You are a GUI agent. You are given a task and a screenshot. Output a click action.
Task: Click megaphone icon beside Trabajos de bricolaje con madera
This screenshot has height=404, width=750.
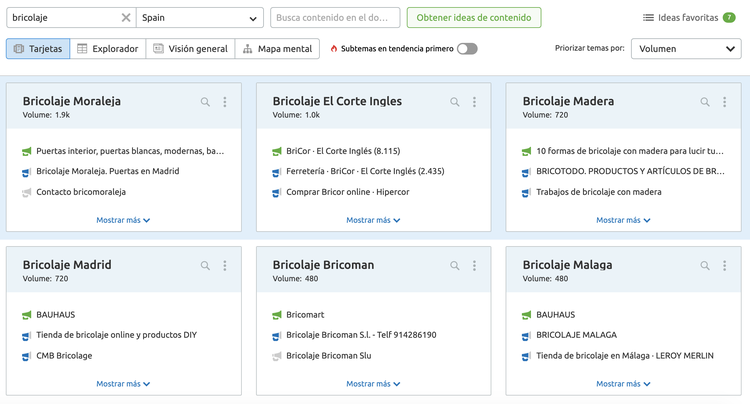click(526, 193)
